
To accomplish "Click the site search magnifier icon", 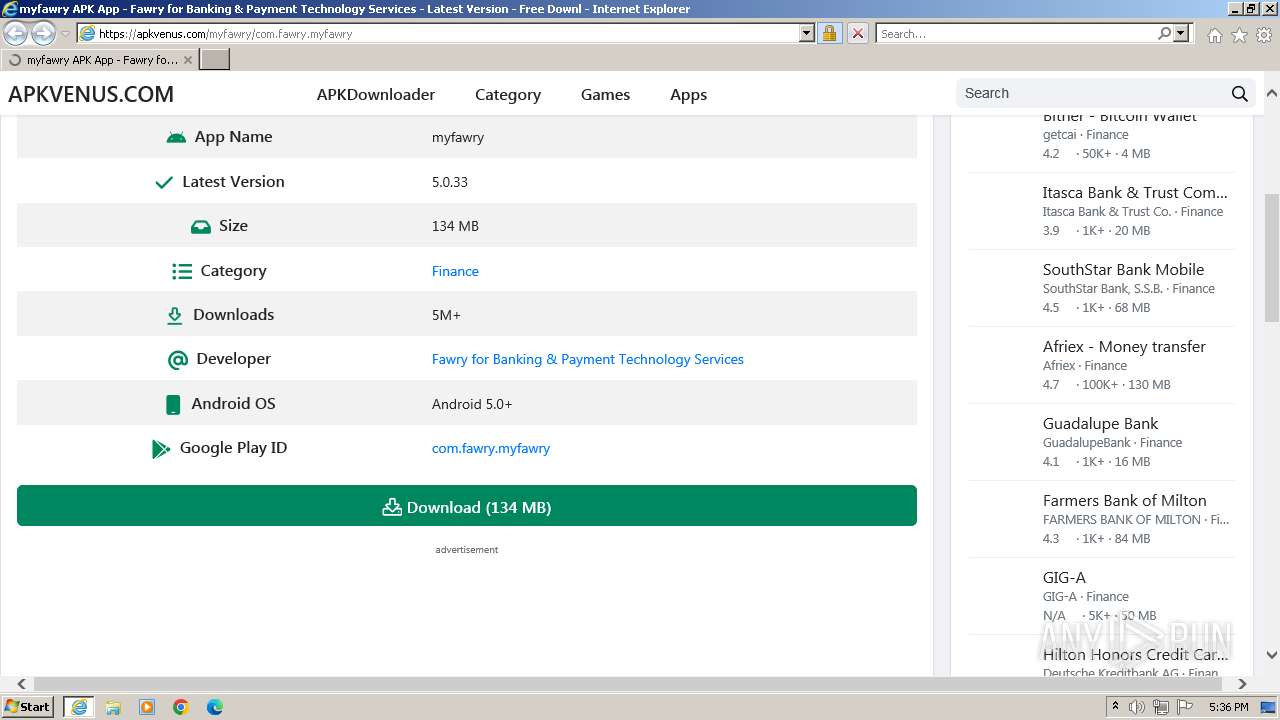I will pos(1240,94).
